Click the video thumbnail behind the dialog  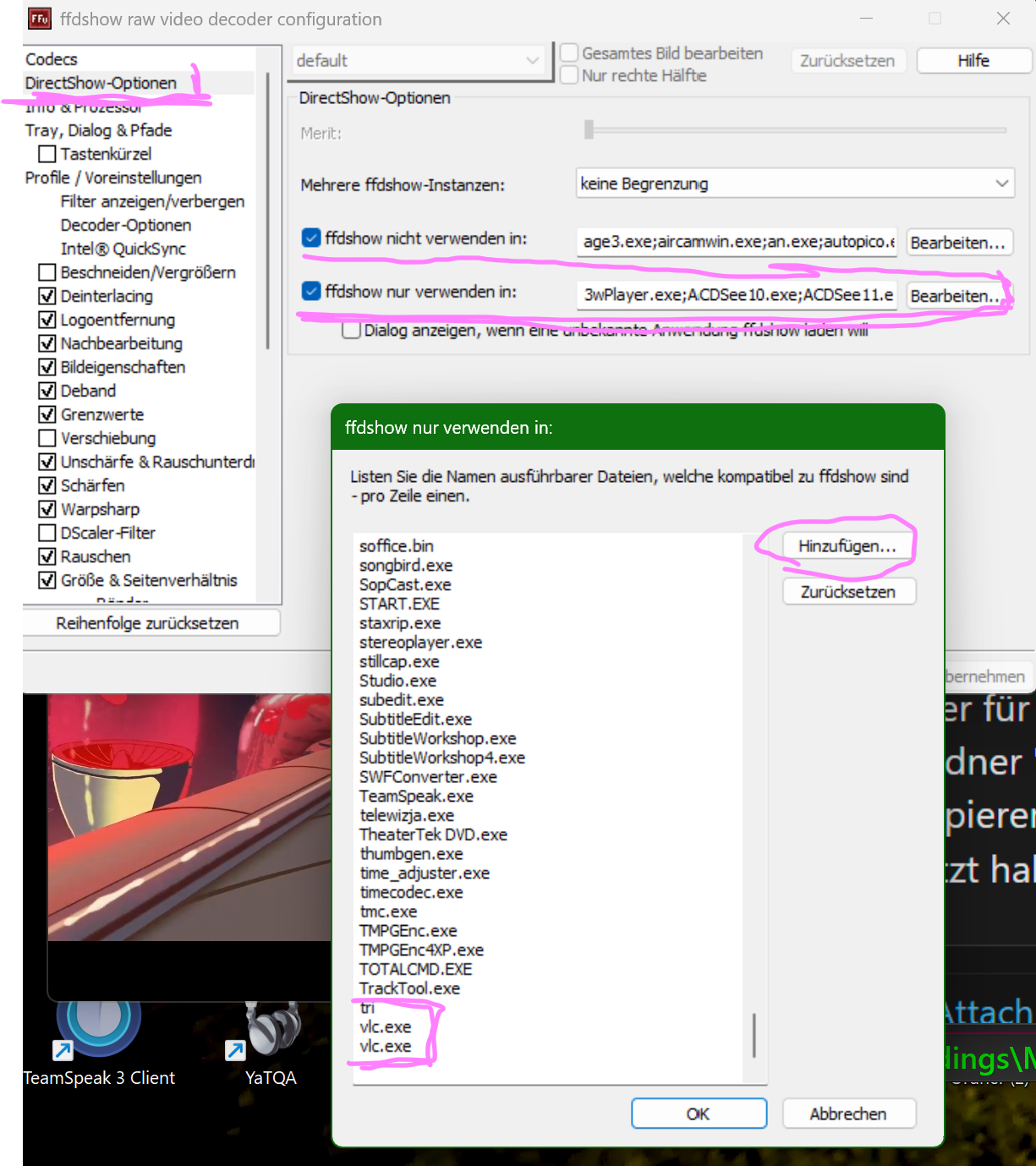(189, 817)
